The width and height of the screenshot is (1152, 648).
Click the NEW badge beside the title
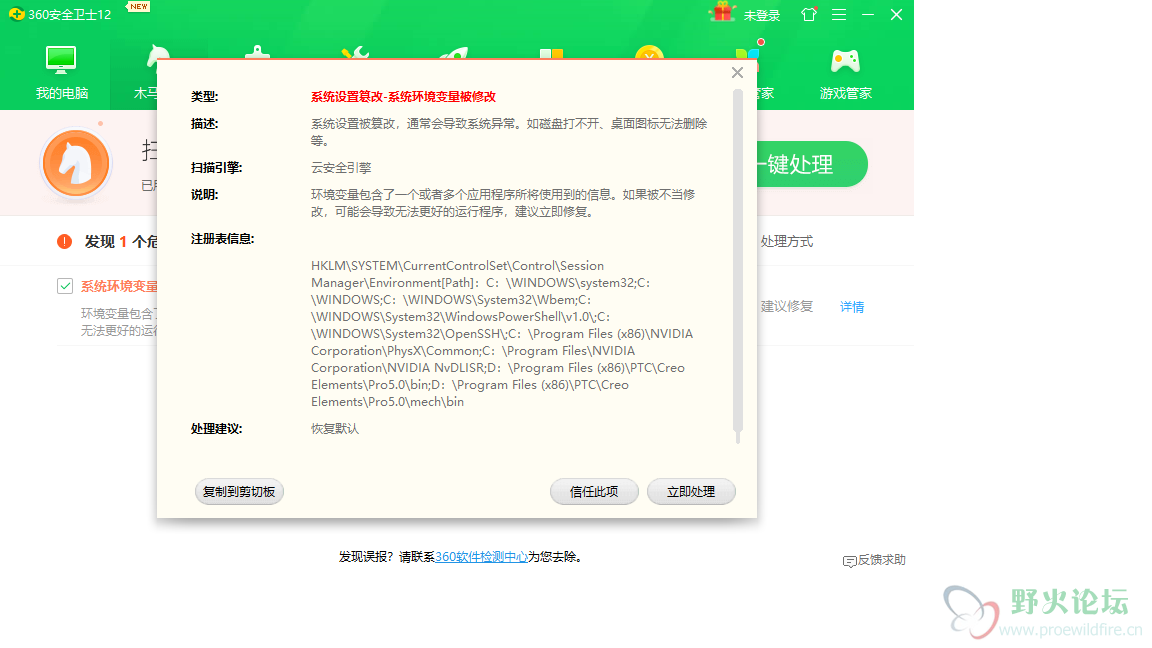click(x=138, y=7)
